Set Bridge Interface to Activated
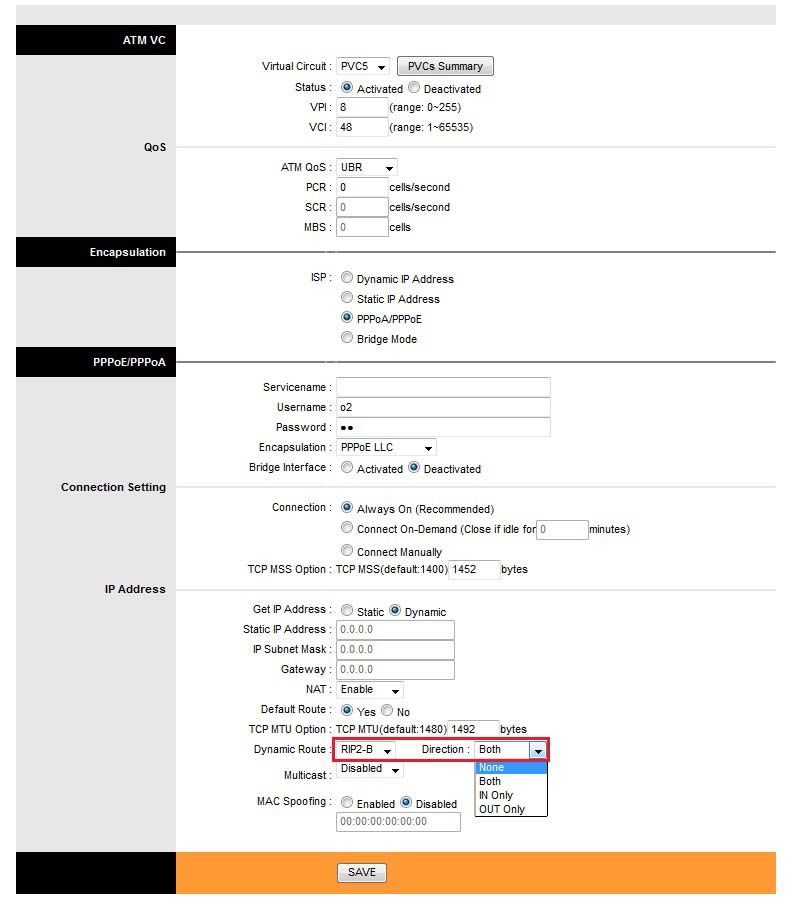This screenshot has height=905, width=792. [x=346, y=468]
